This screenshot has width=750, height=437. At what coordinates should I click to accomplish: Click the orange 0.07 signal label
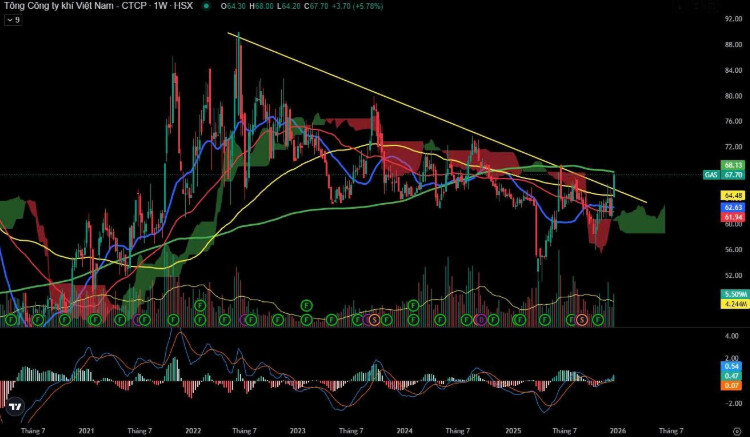click(732, 385)
